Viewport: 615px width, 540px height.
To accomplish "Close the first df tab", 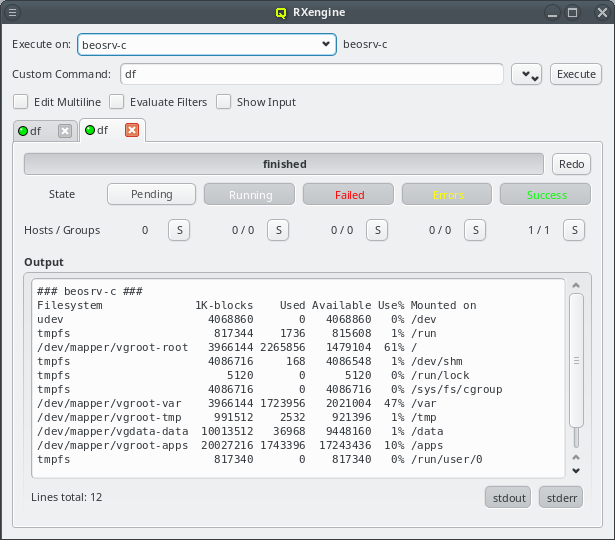I will coord(65,131).
